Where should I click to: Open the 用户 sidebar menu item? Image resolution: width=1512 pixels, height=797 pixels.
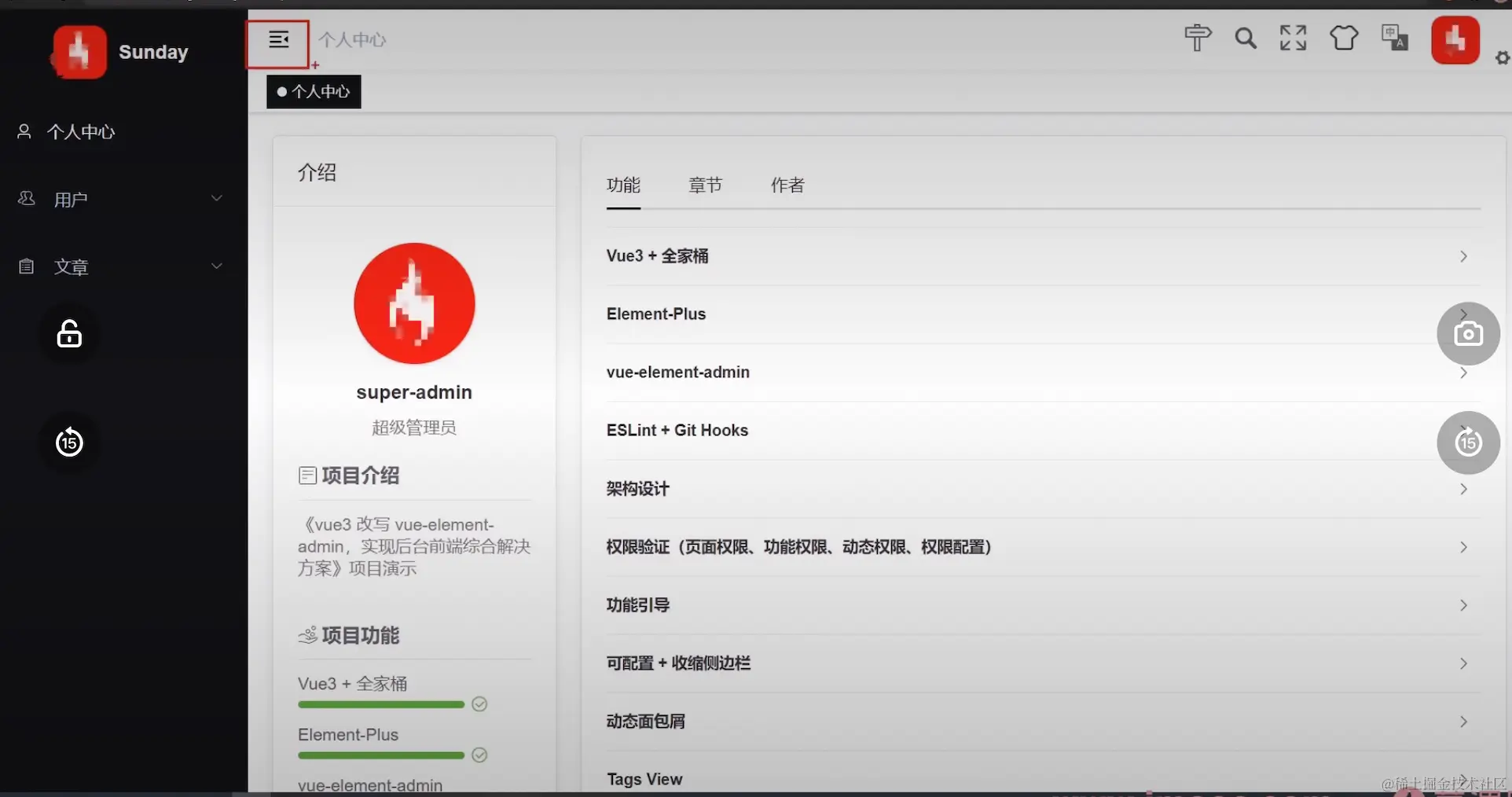(x=123, y=199)
